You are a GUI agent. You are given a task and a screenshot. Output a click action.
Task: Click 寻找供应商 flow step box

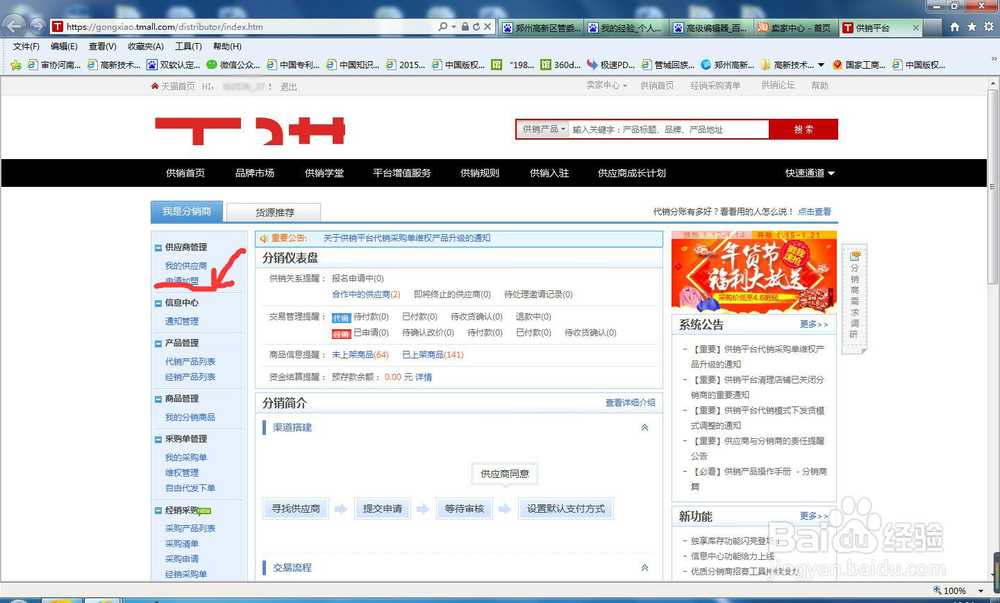pos(296,509)
